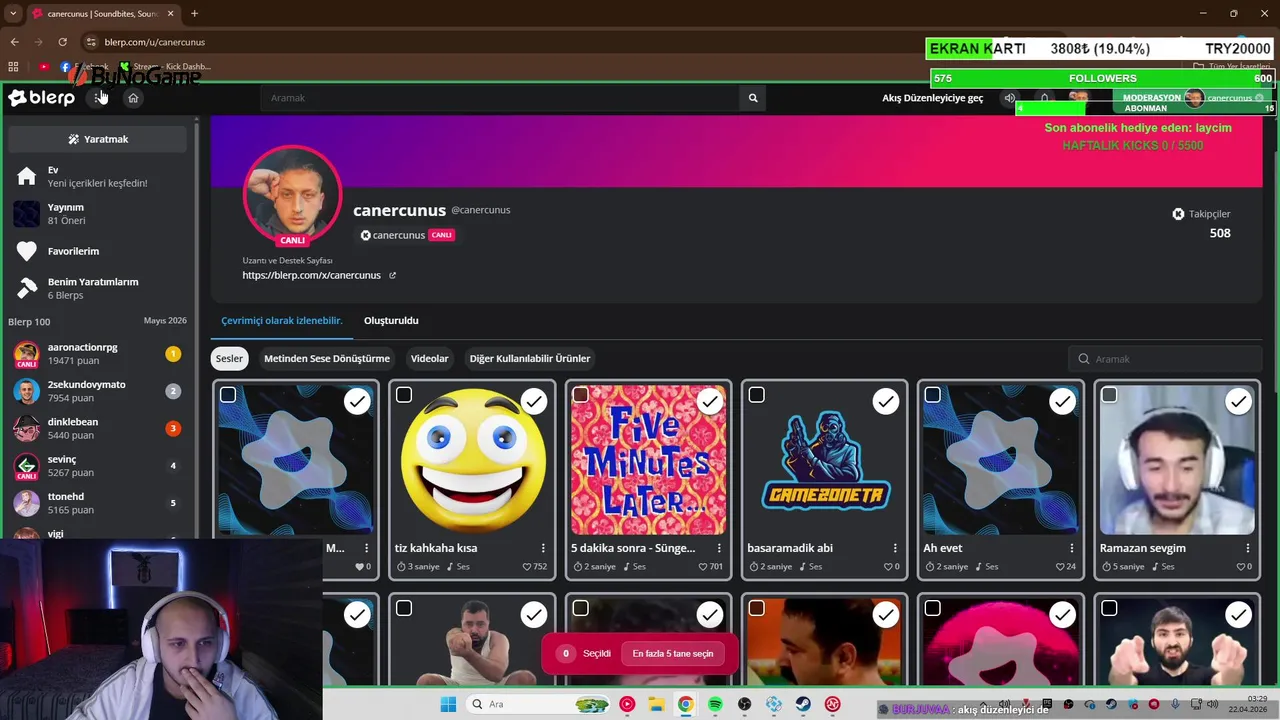Tick checkbox on first sound card, title cut off
Image resolution: width=1280 pixels, height=720 pixels.
pos(228,395)
